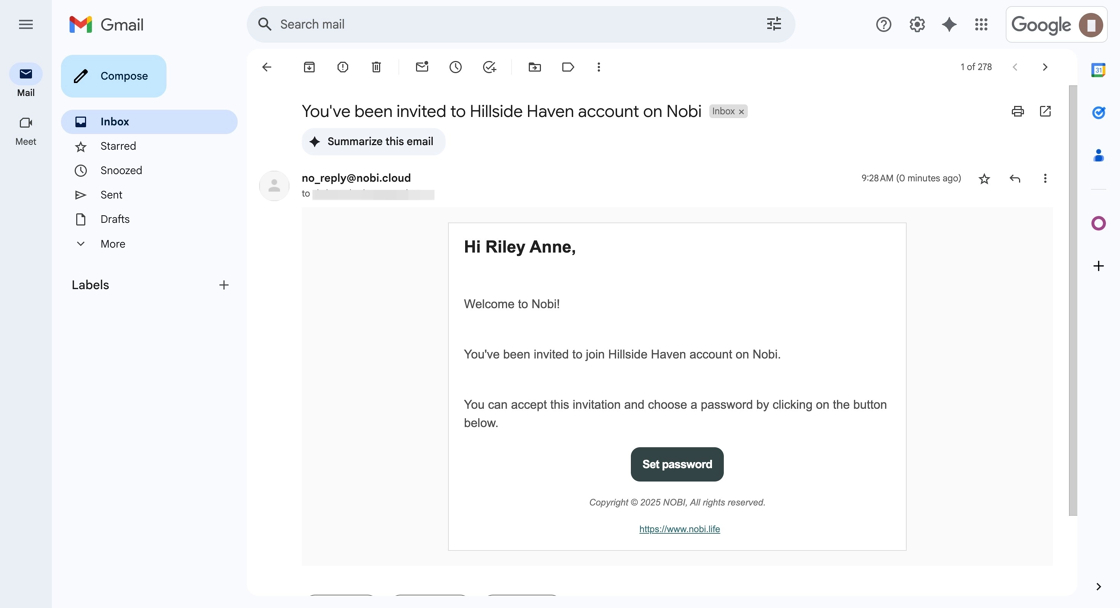Open the https://www.nobi.life link

[679, 529]
